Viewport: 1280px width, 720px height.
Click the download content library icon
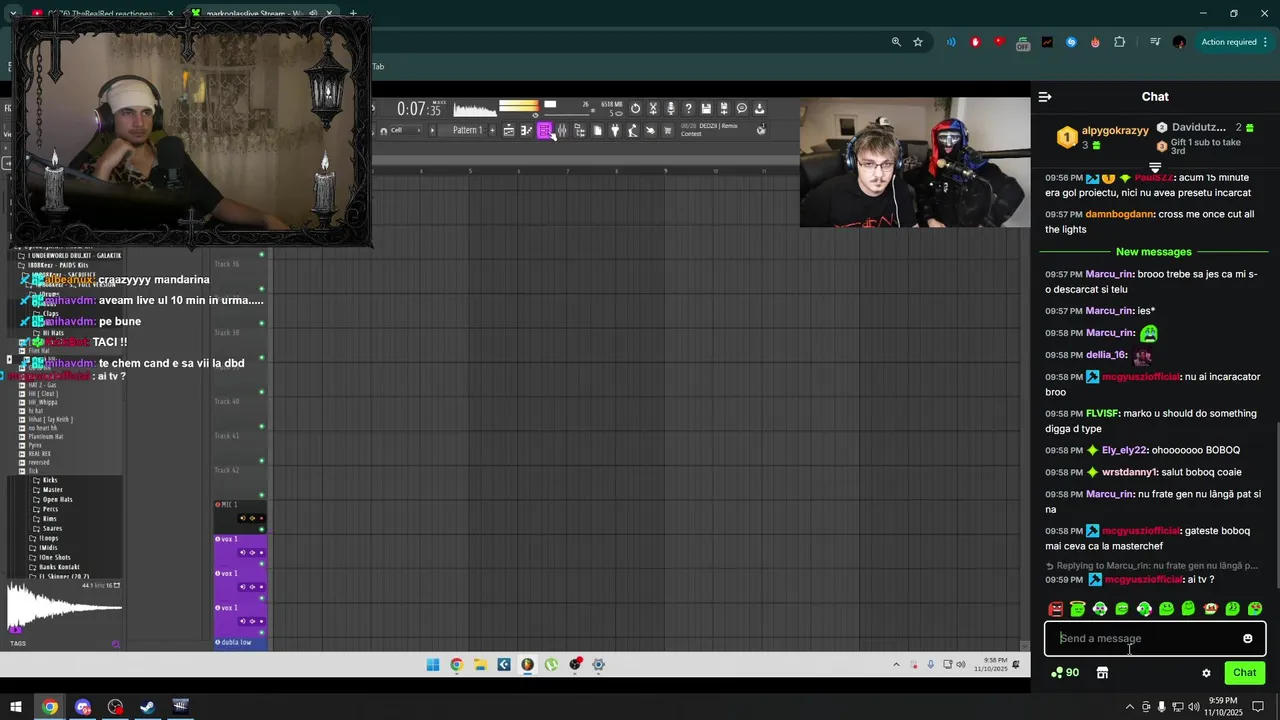pyautogui.click(x=759, y=108)
